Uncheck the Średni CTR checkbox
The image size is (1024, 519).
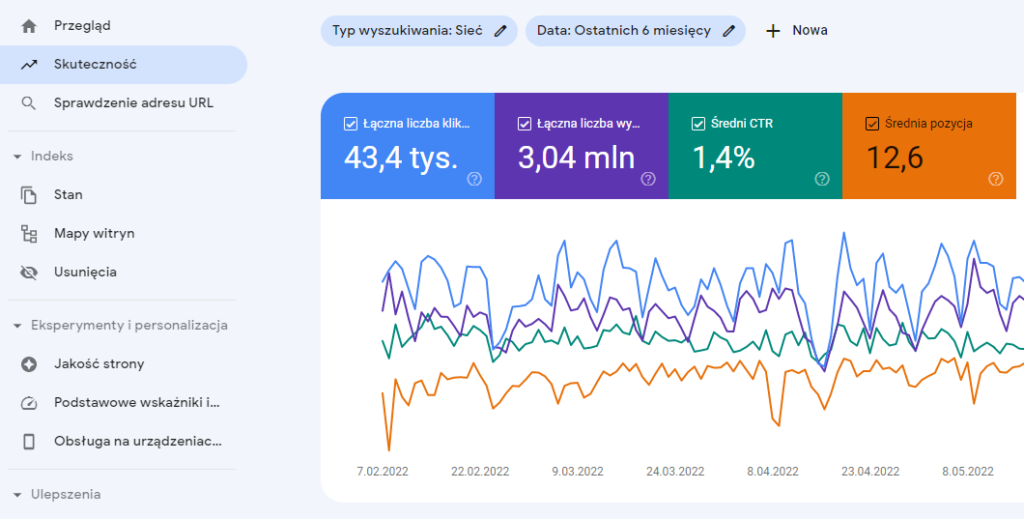pos(698,124)
